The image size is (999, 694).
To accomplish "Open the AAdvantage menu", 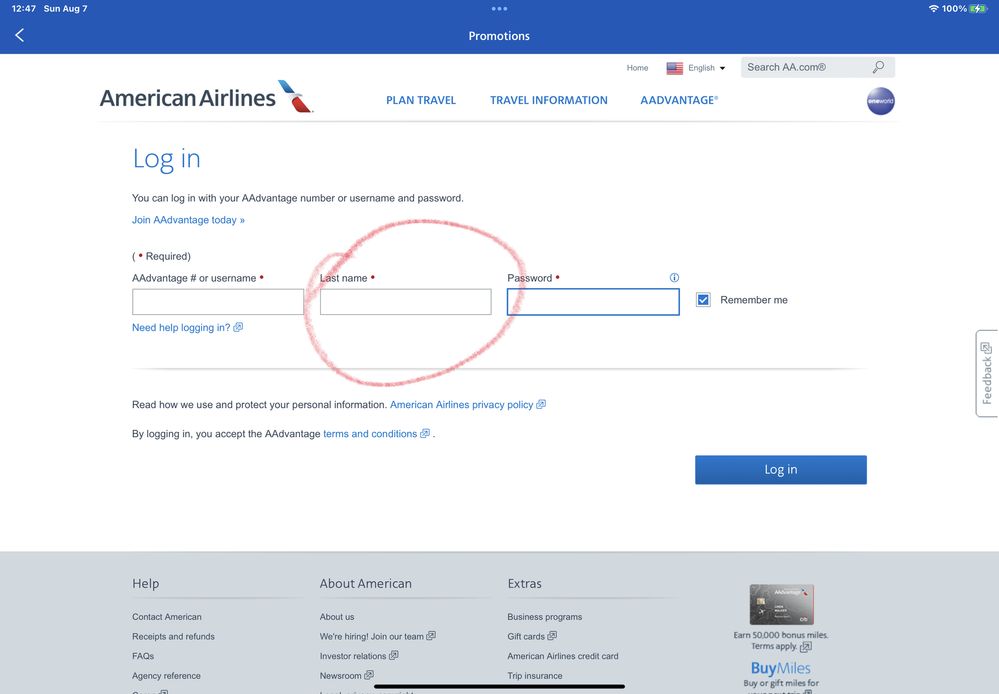I will coord(679,100).
